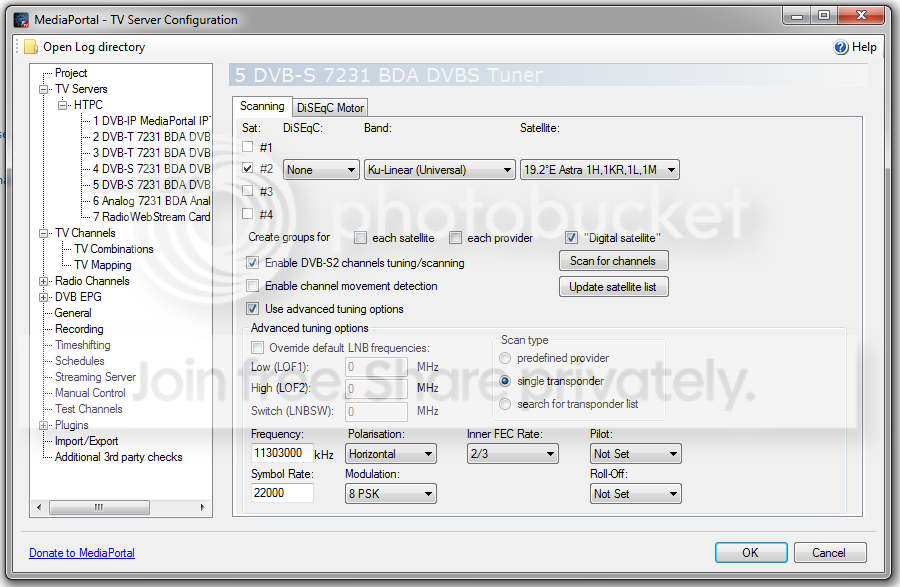Select 6 Analog 7231 BDA tree item
The height and width of the screenshot is (587, 900).
[152, 201]
